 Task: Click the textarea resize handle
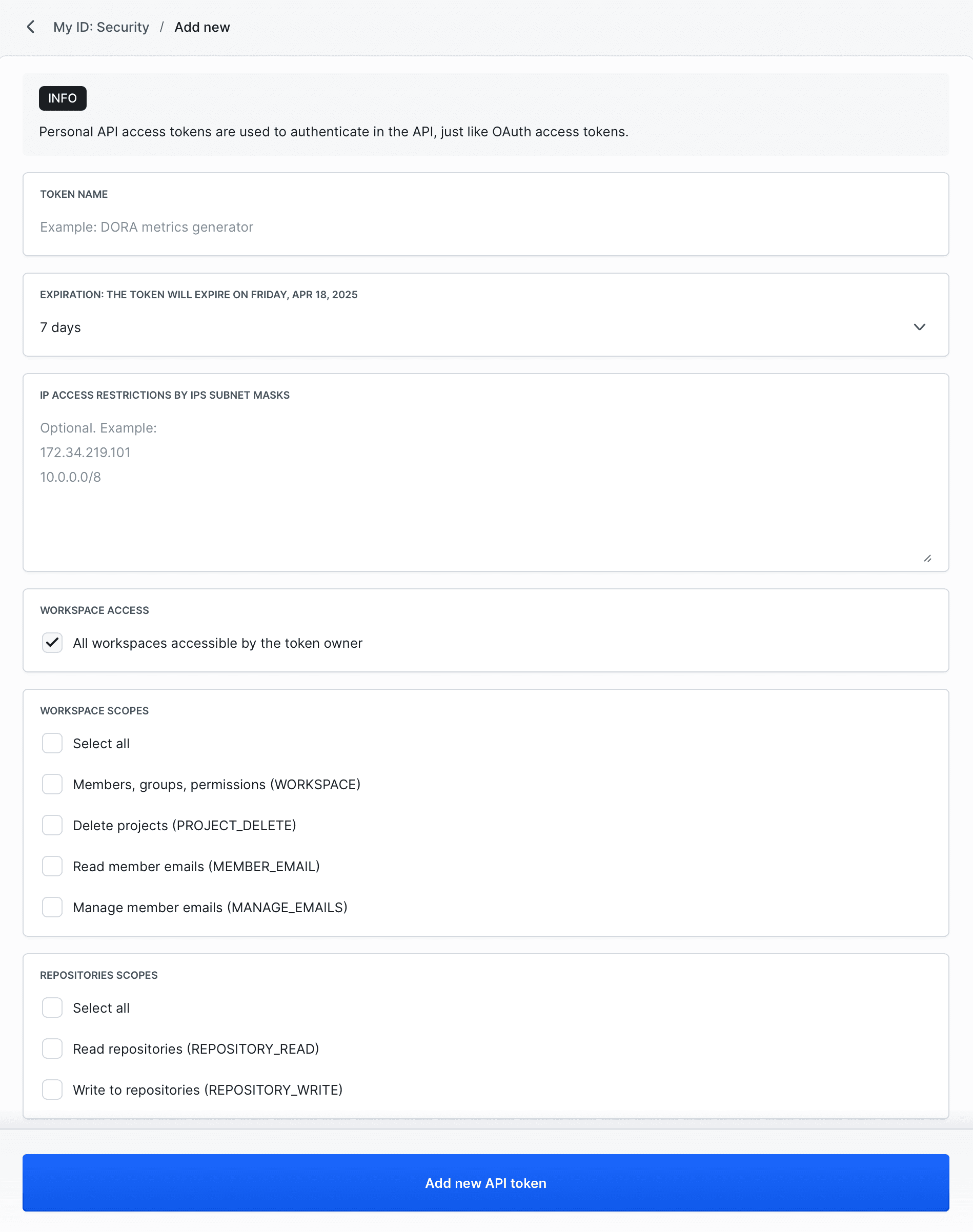928,558
